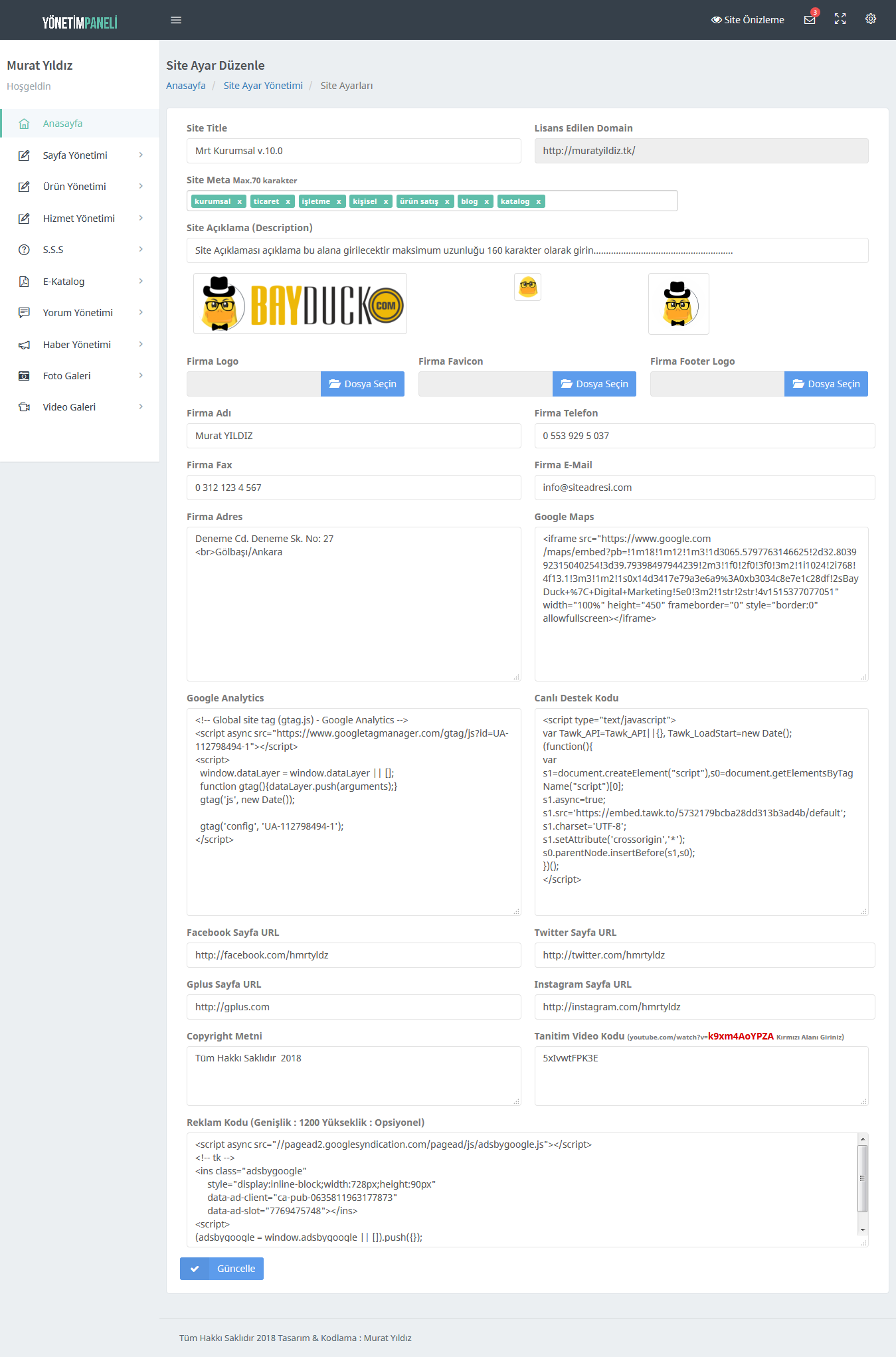Focus the Google Analytics code textarea

point(354,812)
